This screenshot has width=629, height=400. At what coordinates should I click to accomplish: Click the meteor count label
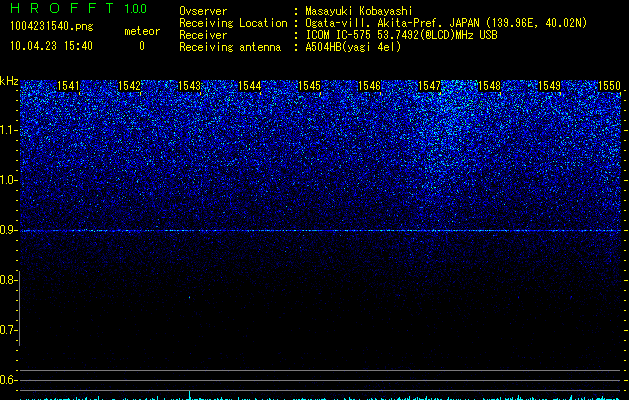click(142, 31)
